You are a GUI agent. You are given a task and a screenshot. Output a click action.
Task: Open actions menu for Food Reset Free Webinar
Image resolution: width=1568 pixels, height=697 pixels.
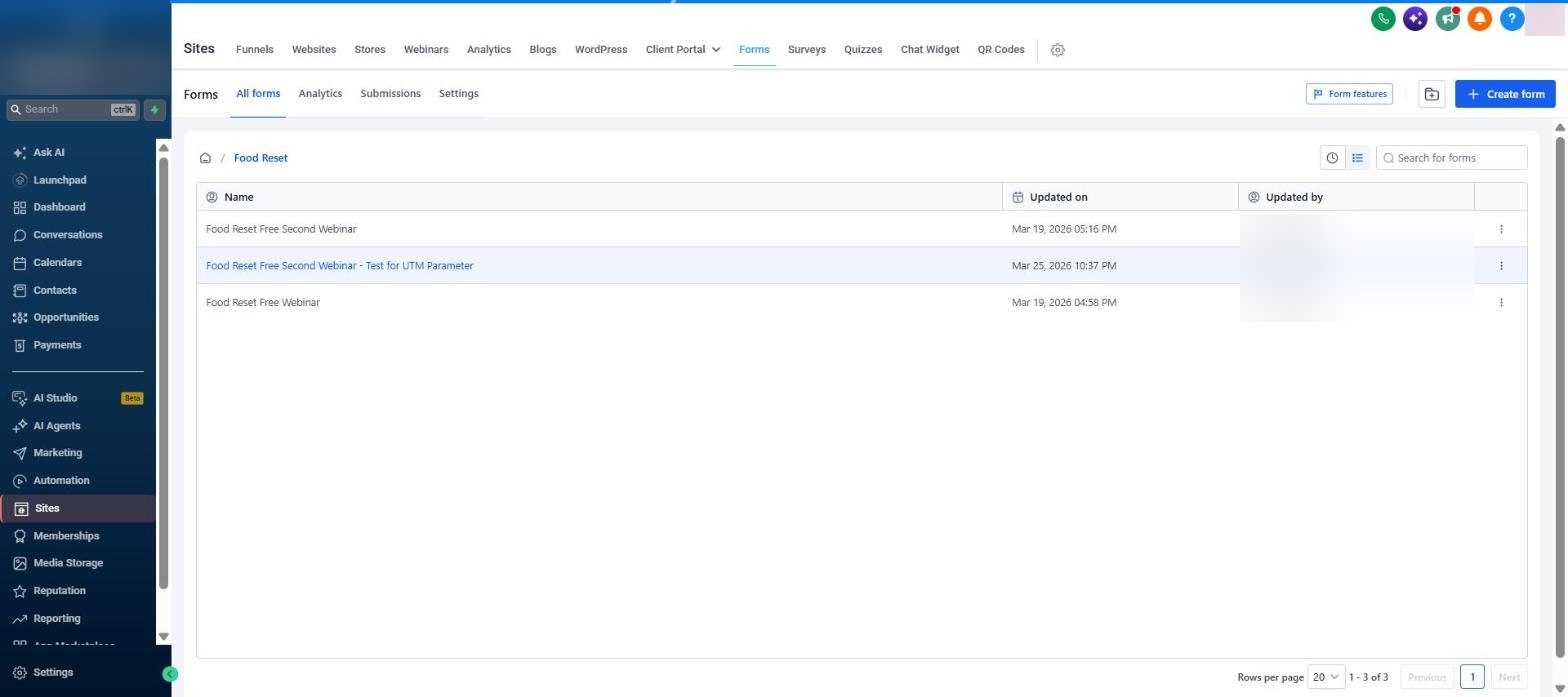[x=1501, y=303]
